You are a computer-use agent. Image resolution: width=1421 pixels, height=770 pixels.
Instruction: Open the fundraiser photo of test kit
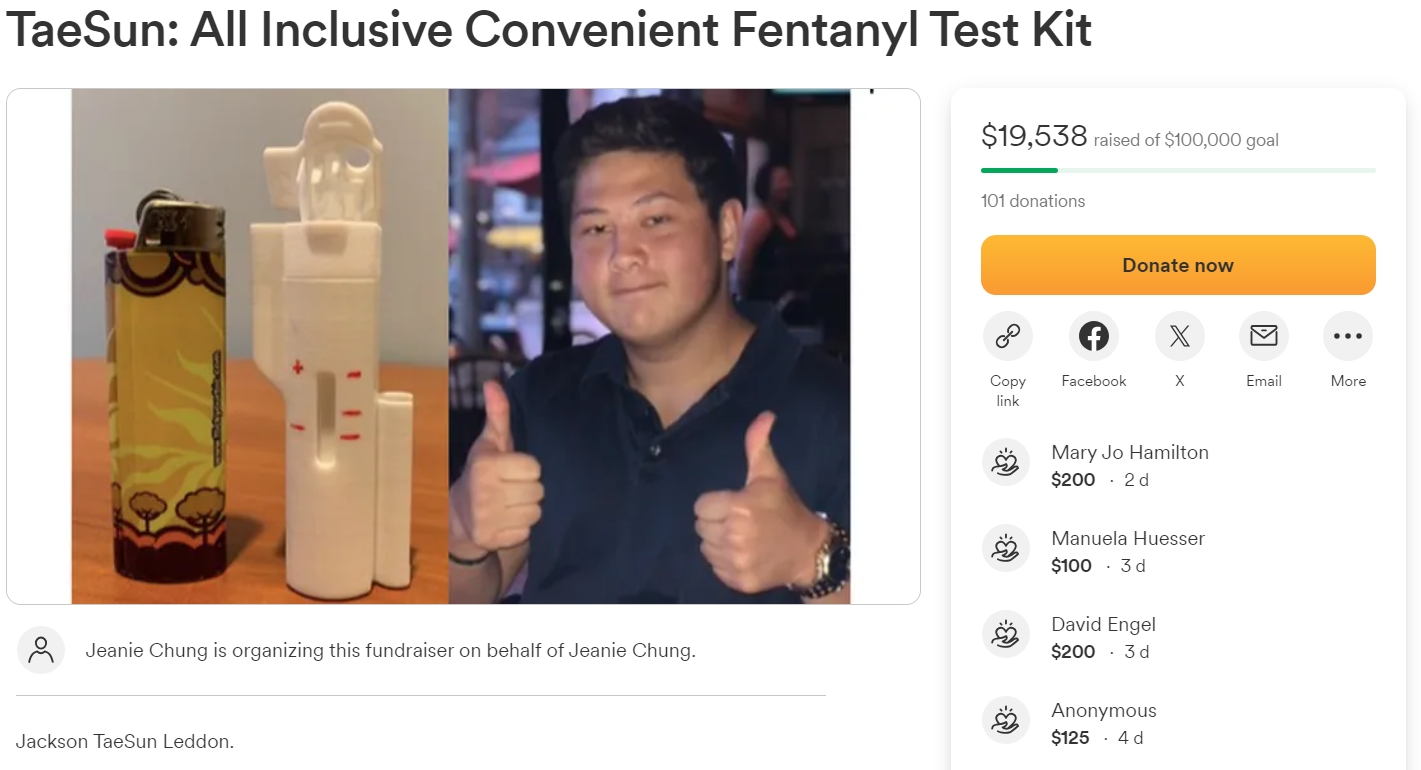tap(462, 346)
